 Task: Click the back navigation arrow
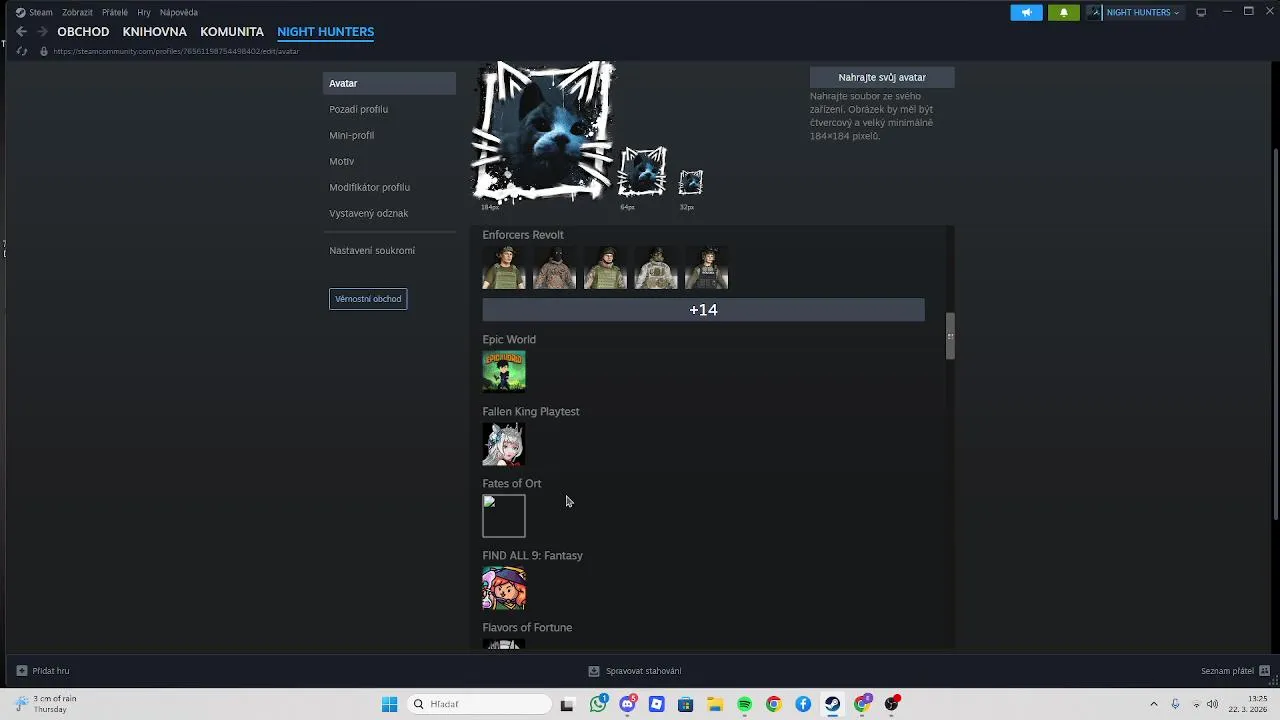point(21,32)
